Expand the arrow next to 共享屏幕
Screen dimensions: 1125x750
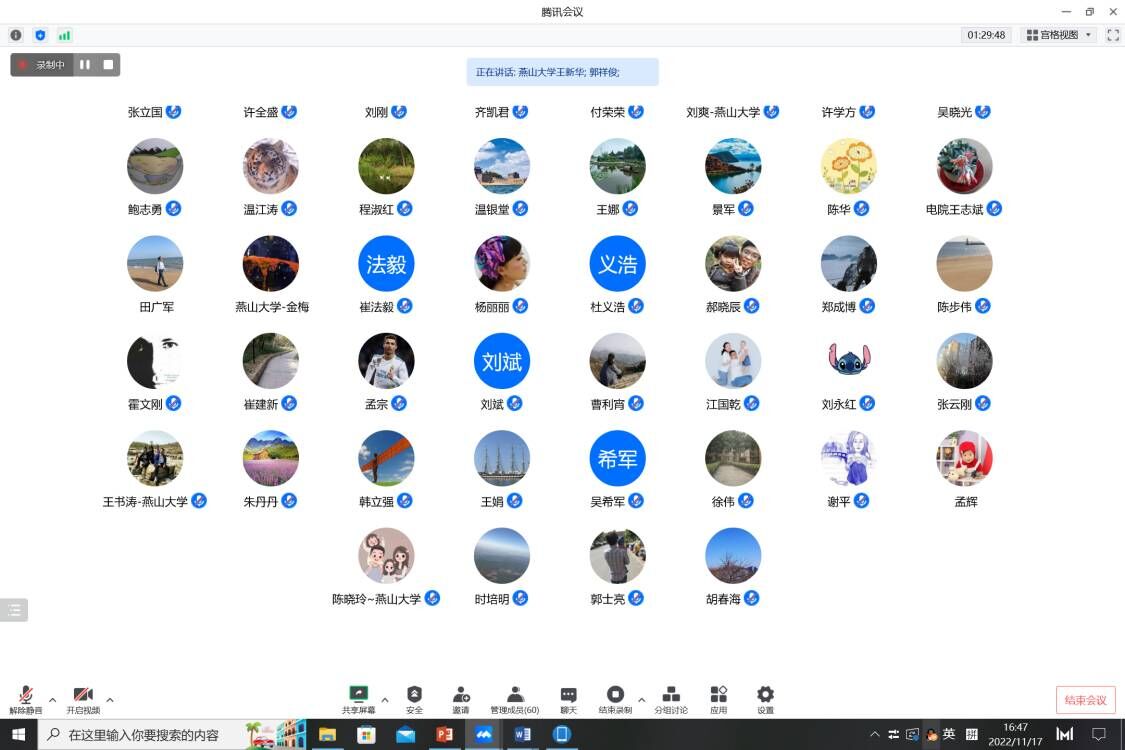coord(385,700)
